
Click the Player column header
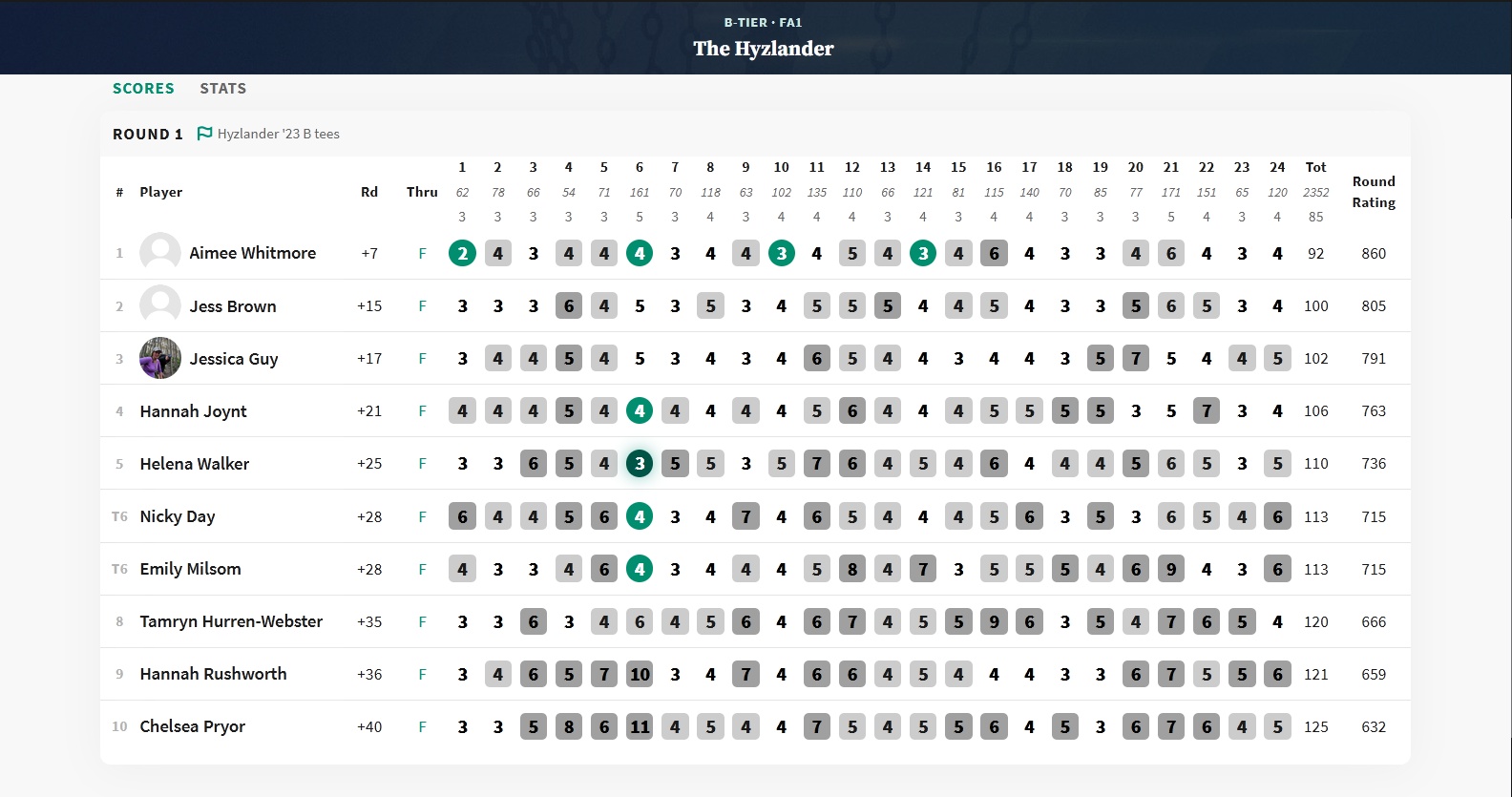tap(160, 192)
